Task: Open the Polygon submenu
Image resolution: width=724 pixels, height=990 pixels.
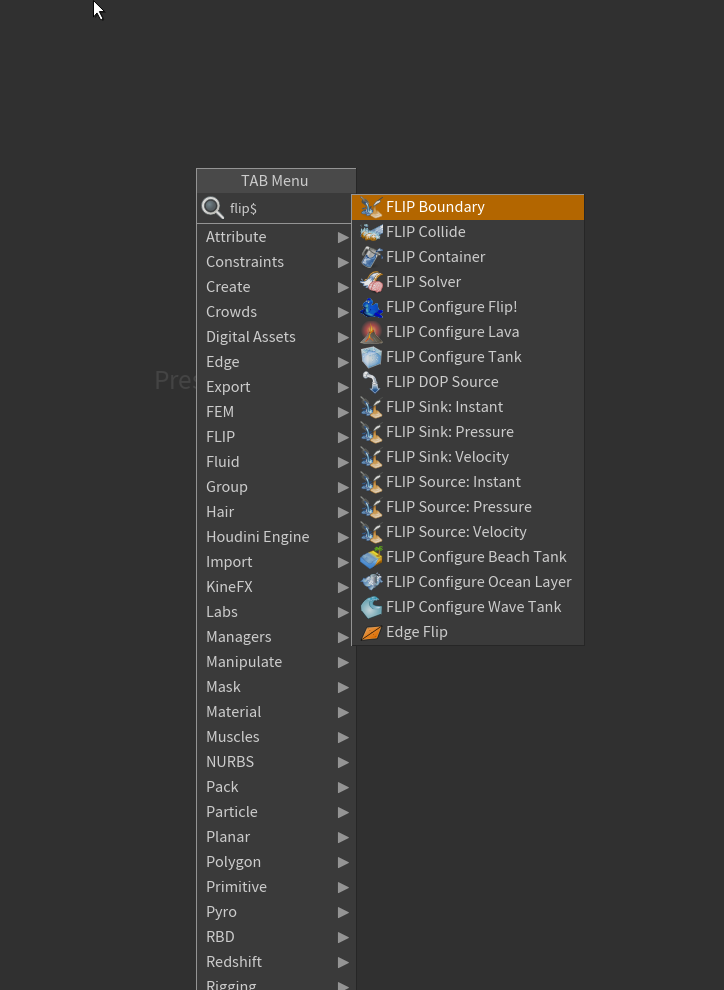Action: click(x=276, y=862)
